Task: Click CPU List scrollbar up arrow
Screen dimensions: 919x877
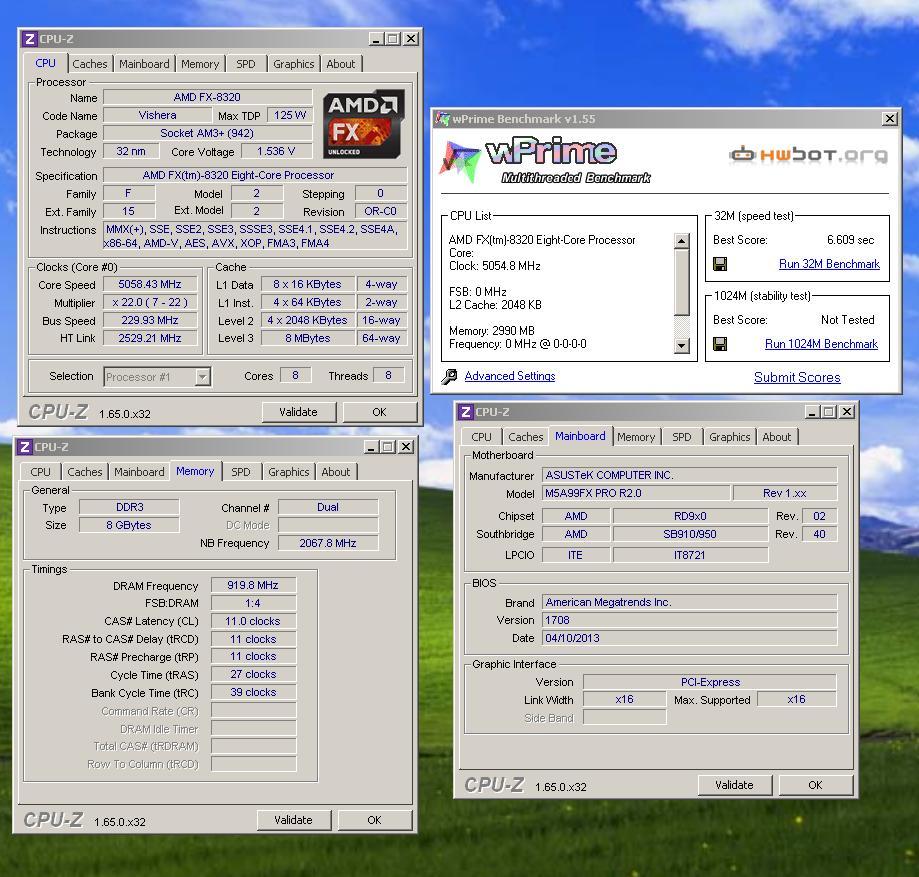Action: (x=682, y=241)
